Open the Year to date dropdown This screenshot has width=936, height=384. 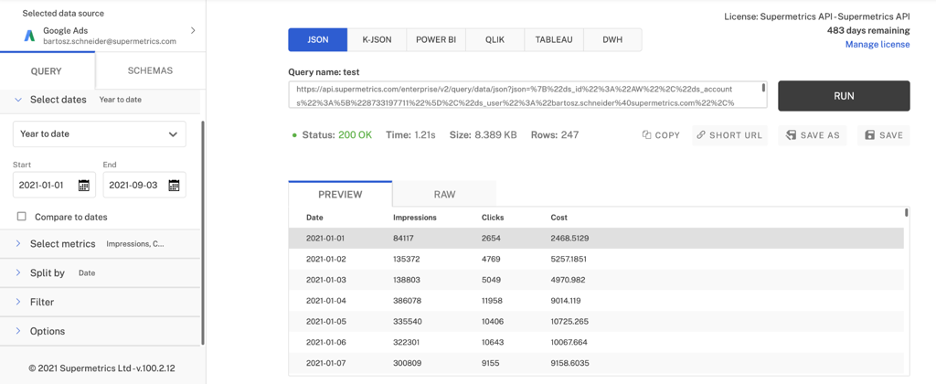pos(100,134)
